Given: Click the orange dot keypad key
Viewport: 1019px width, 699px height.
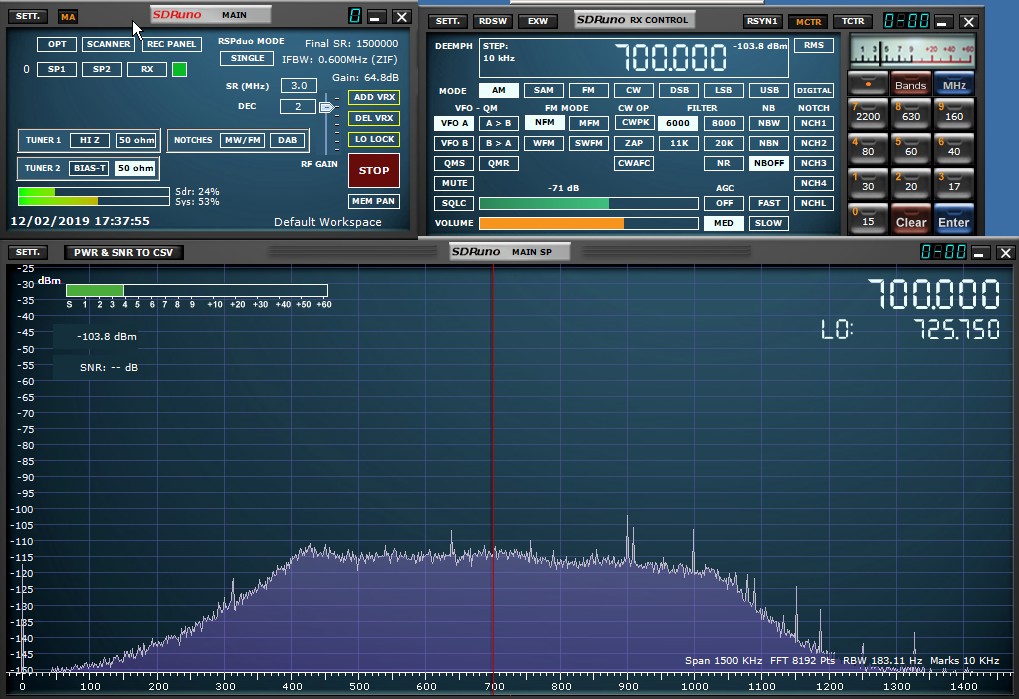Looking at the screenshot, I should point(868,84).
